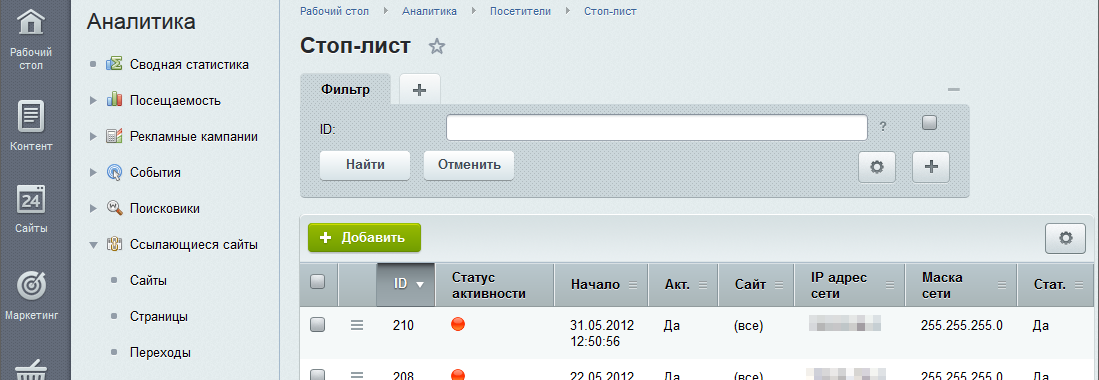Open the Контент section icon
1099x380 pixels.
(31, 116)
